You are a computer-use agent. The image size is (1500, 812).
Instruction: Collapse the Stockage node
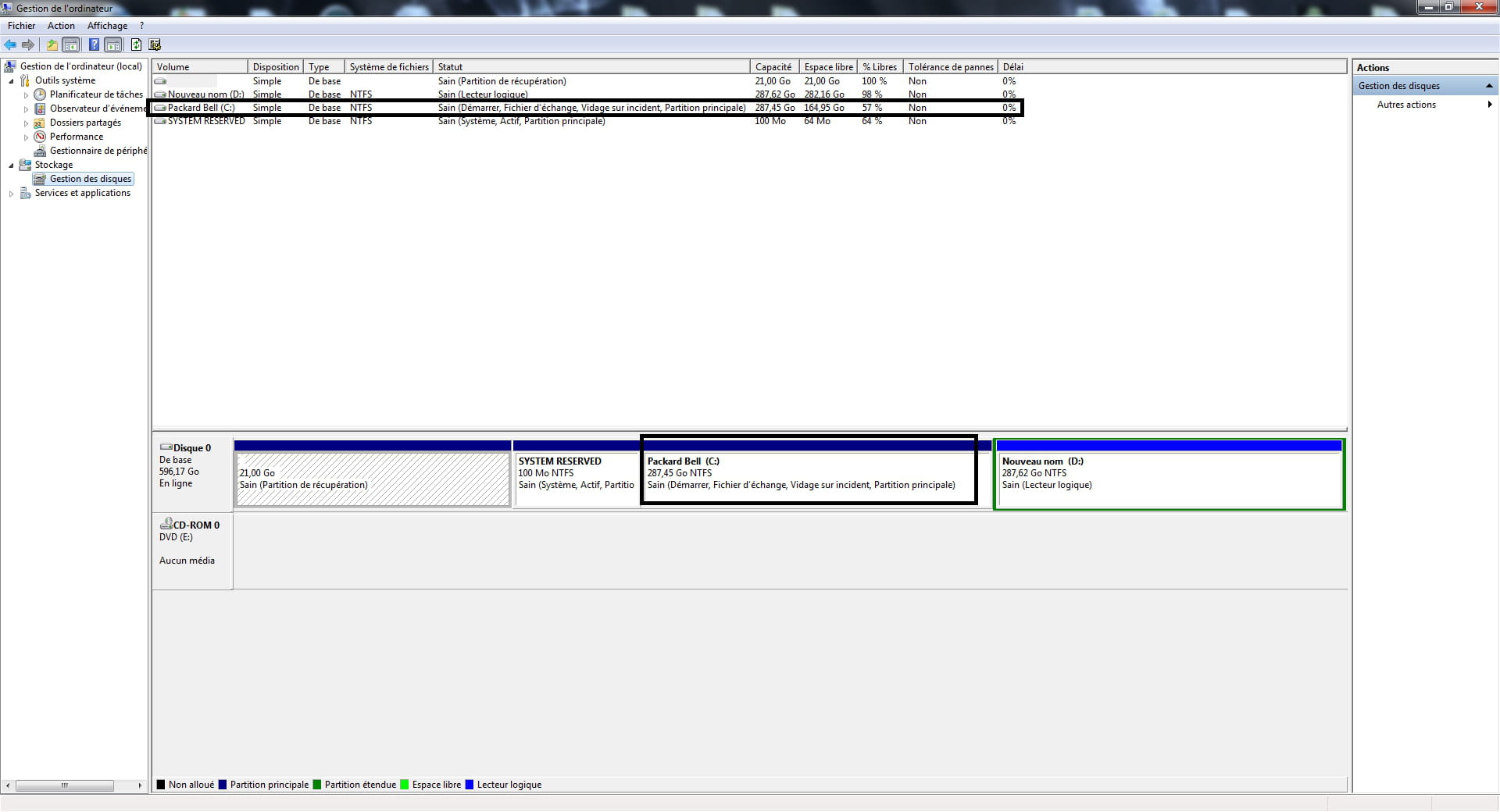coord(11,166)
